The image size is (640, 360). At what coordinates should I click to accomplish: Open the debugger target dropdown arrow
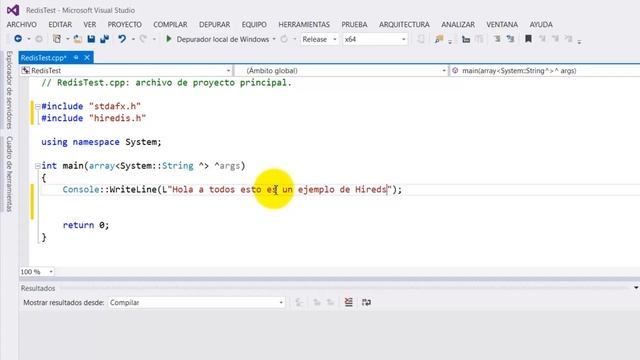274,39
